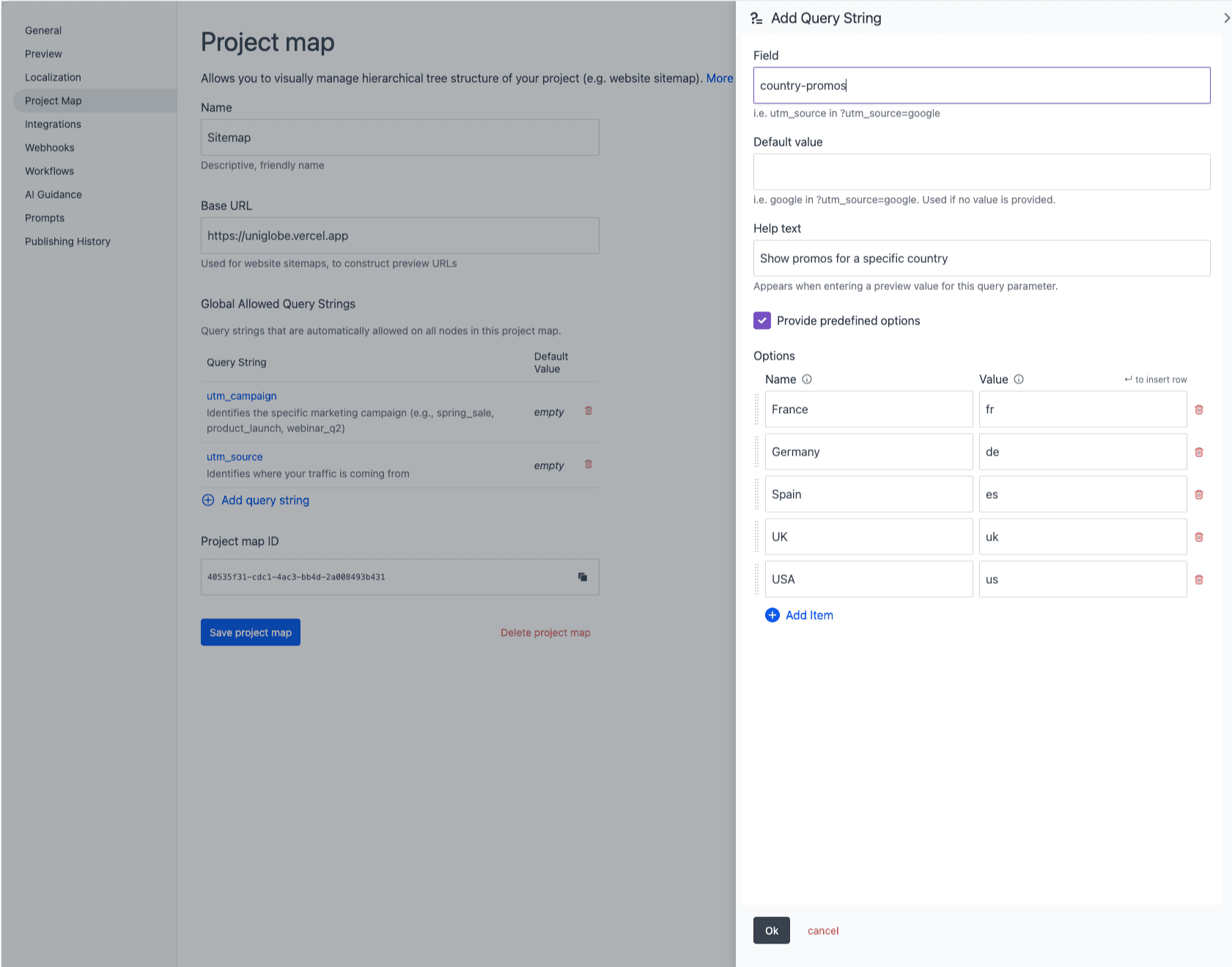The height and width of the screenshot is (967, 1232).
Task: Delete the utm_campaign query string
Action: [588, 411]
